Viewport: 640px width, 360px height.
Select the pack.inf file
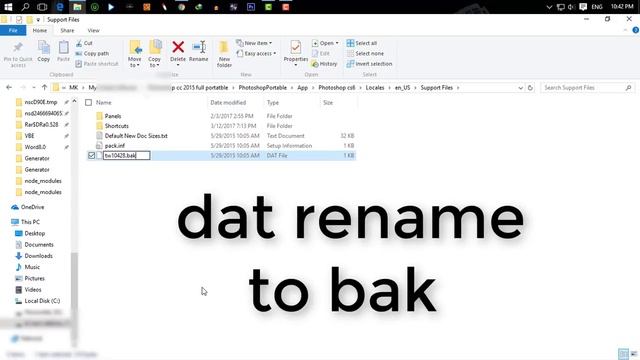click(115, 145)
